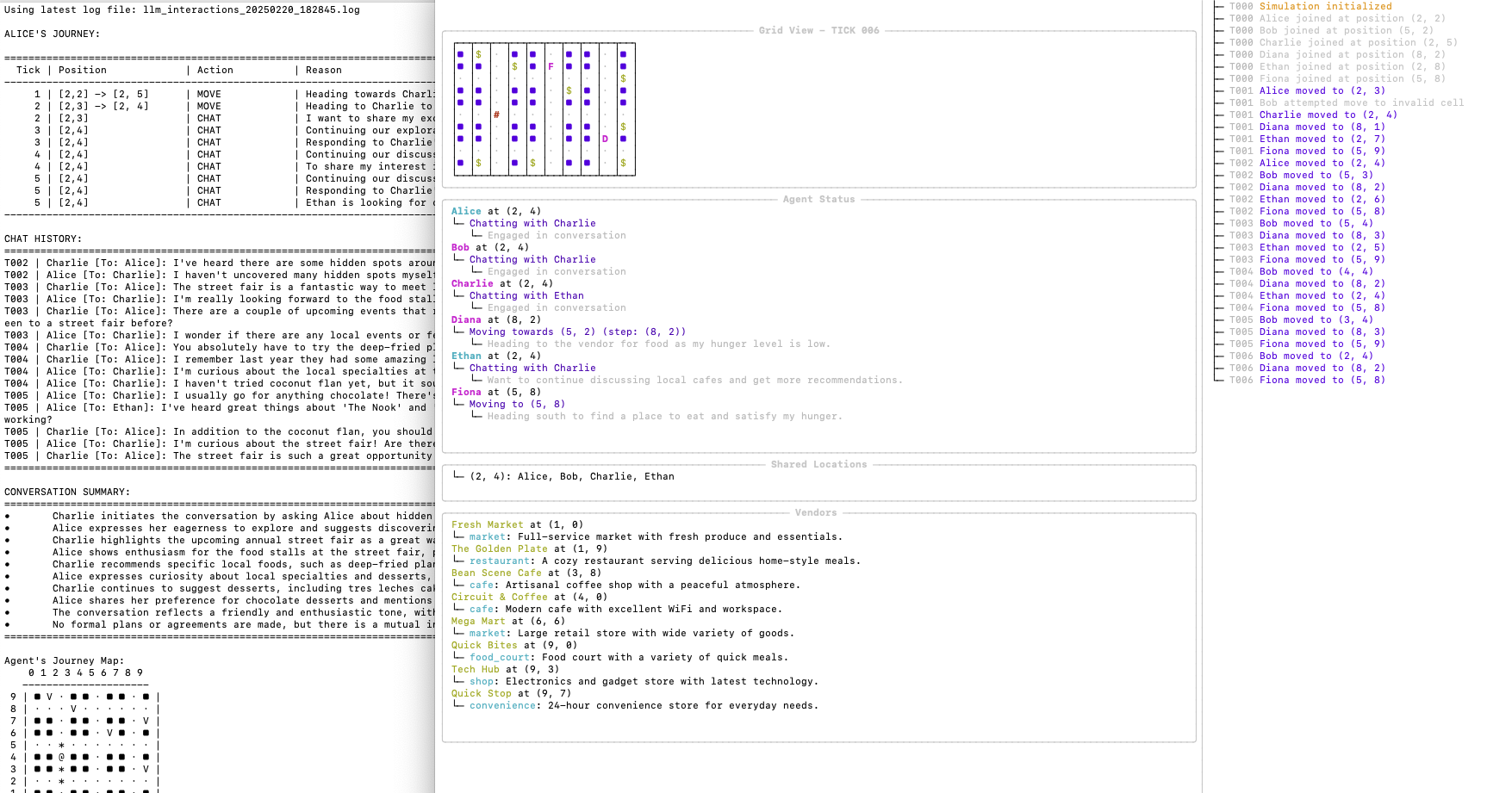Click the Tech Hub vendor entry
The width and height of the screenshot is (1512, 793).
tap(475, 669)
